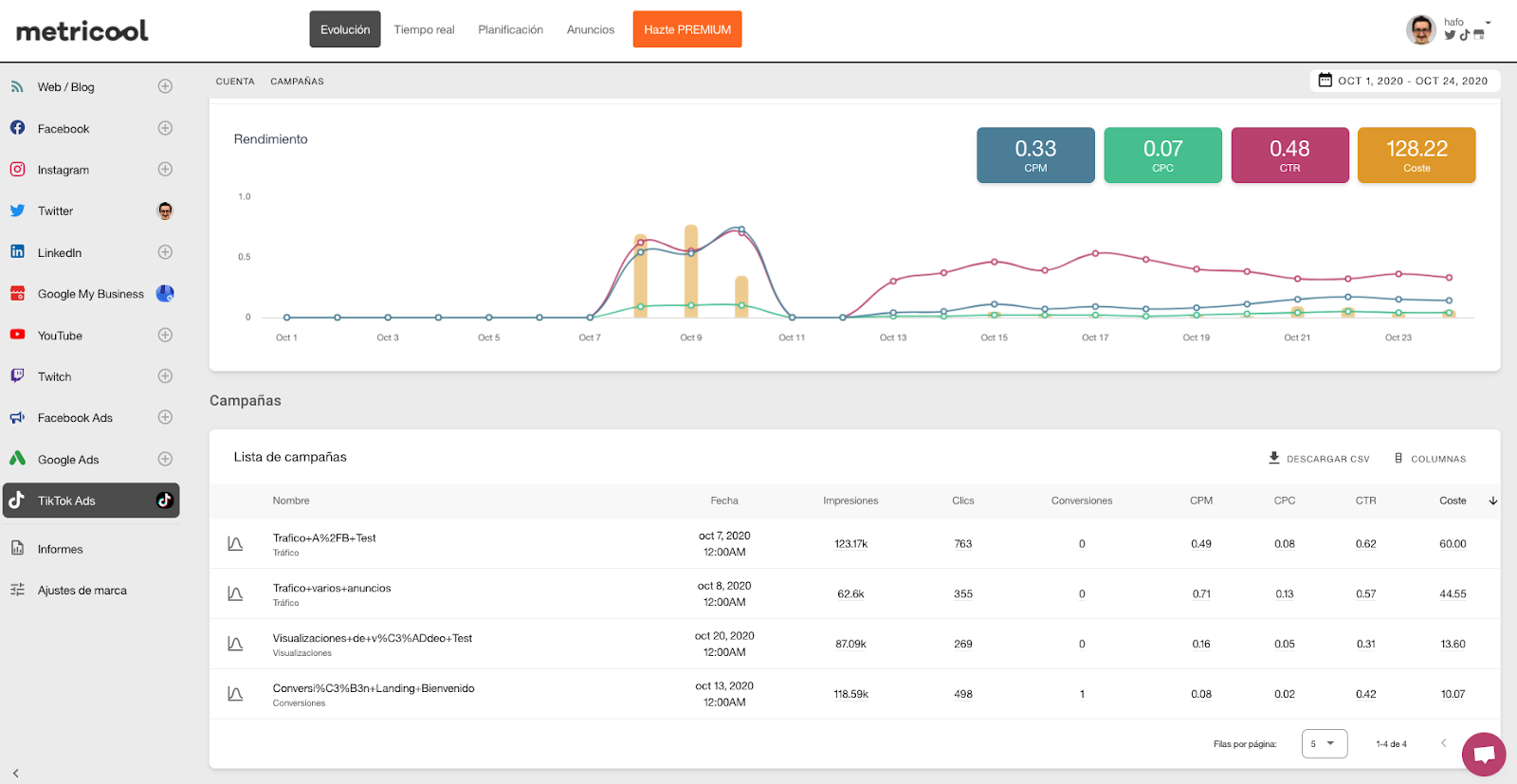Show chart for Visualizaciones+de+v%C3%ADdeo+Test campaign

235,644
